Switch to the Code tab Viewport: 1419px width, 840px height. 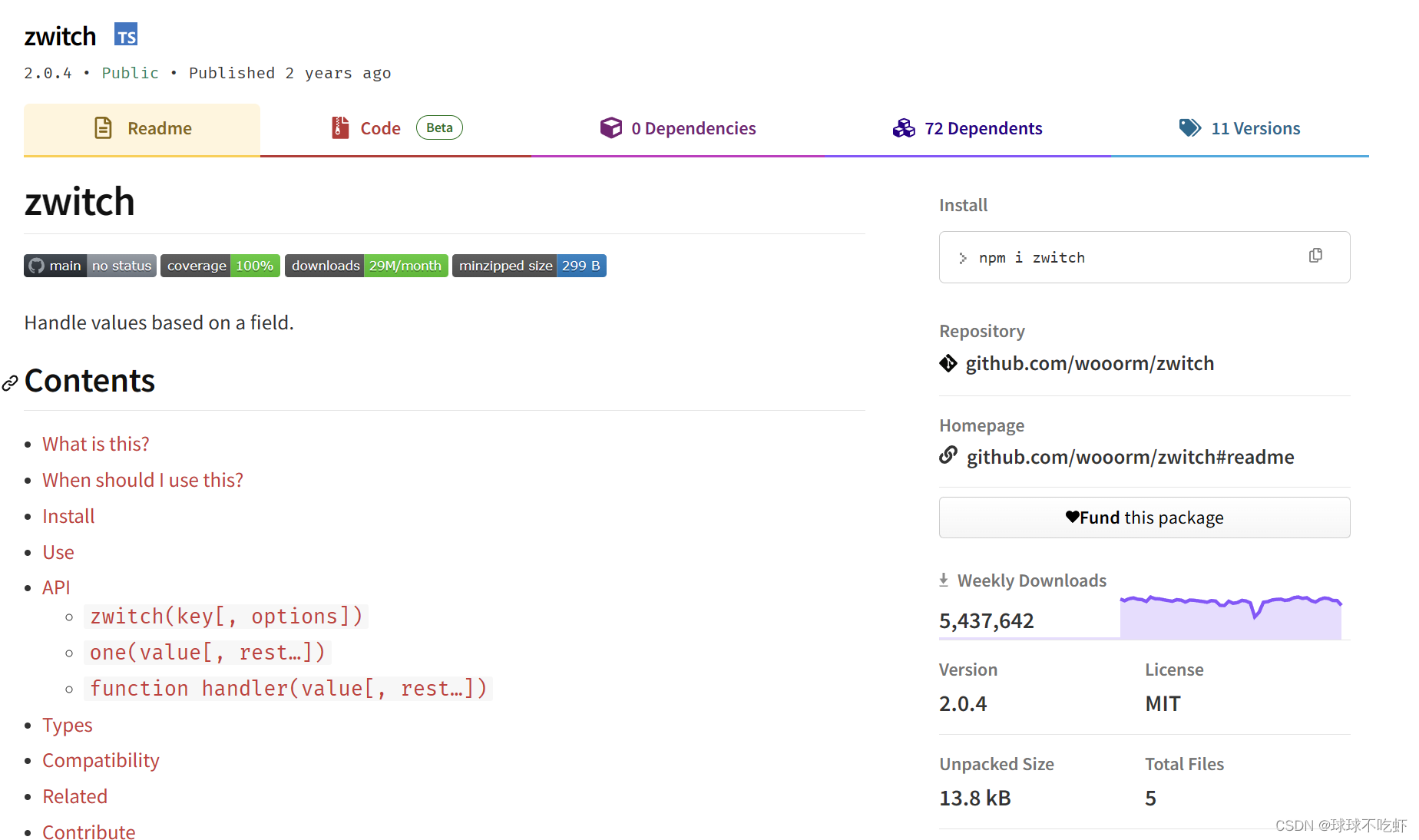coord(395,129)
